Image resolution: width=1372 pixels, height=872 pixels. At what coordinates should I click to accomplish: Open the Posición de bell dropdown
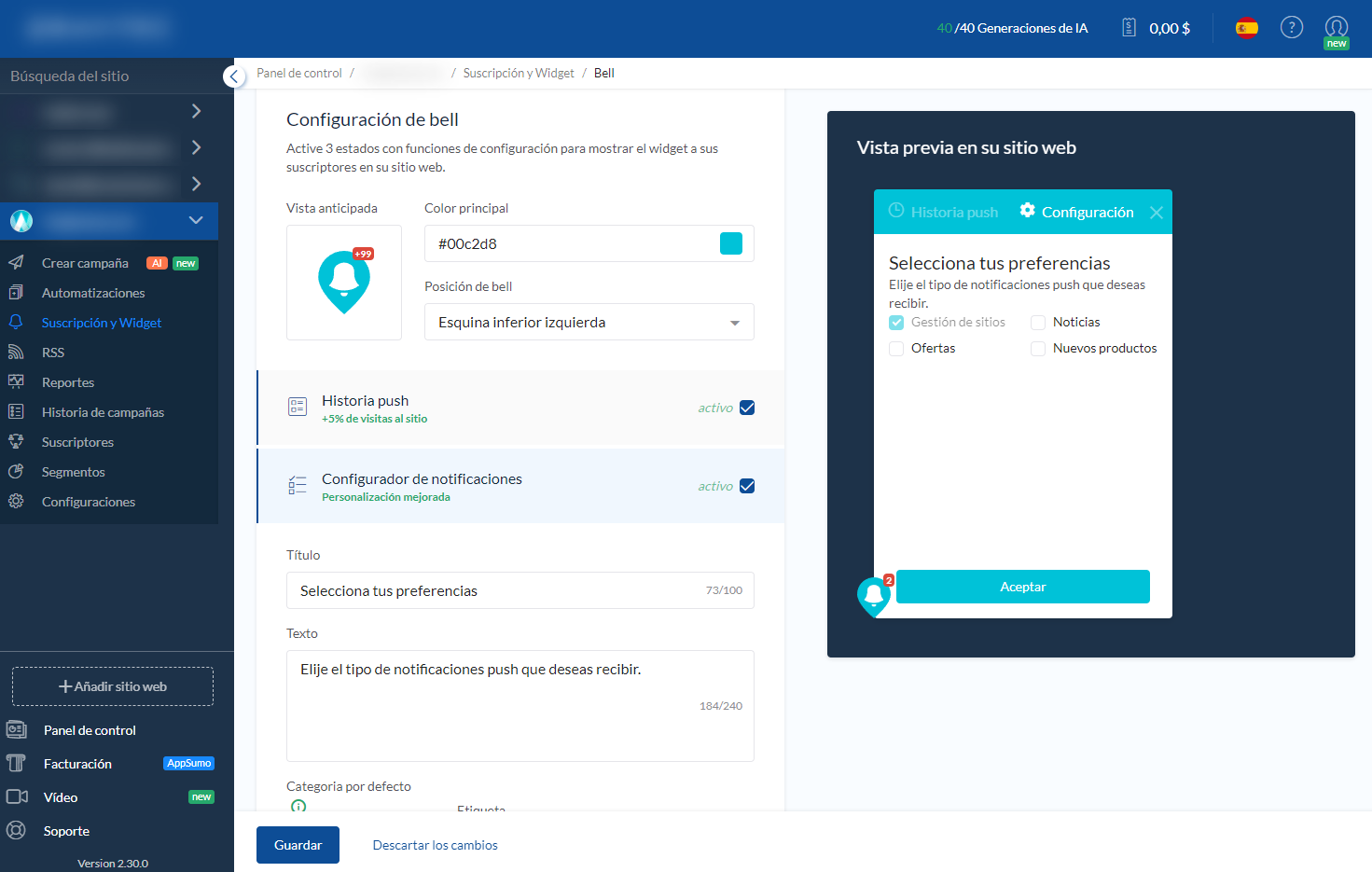coord(589,323)
